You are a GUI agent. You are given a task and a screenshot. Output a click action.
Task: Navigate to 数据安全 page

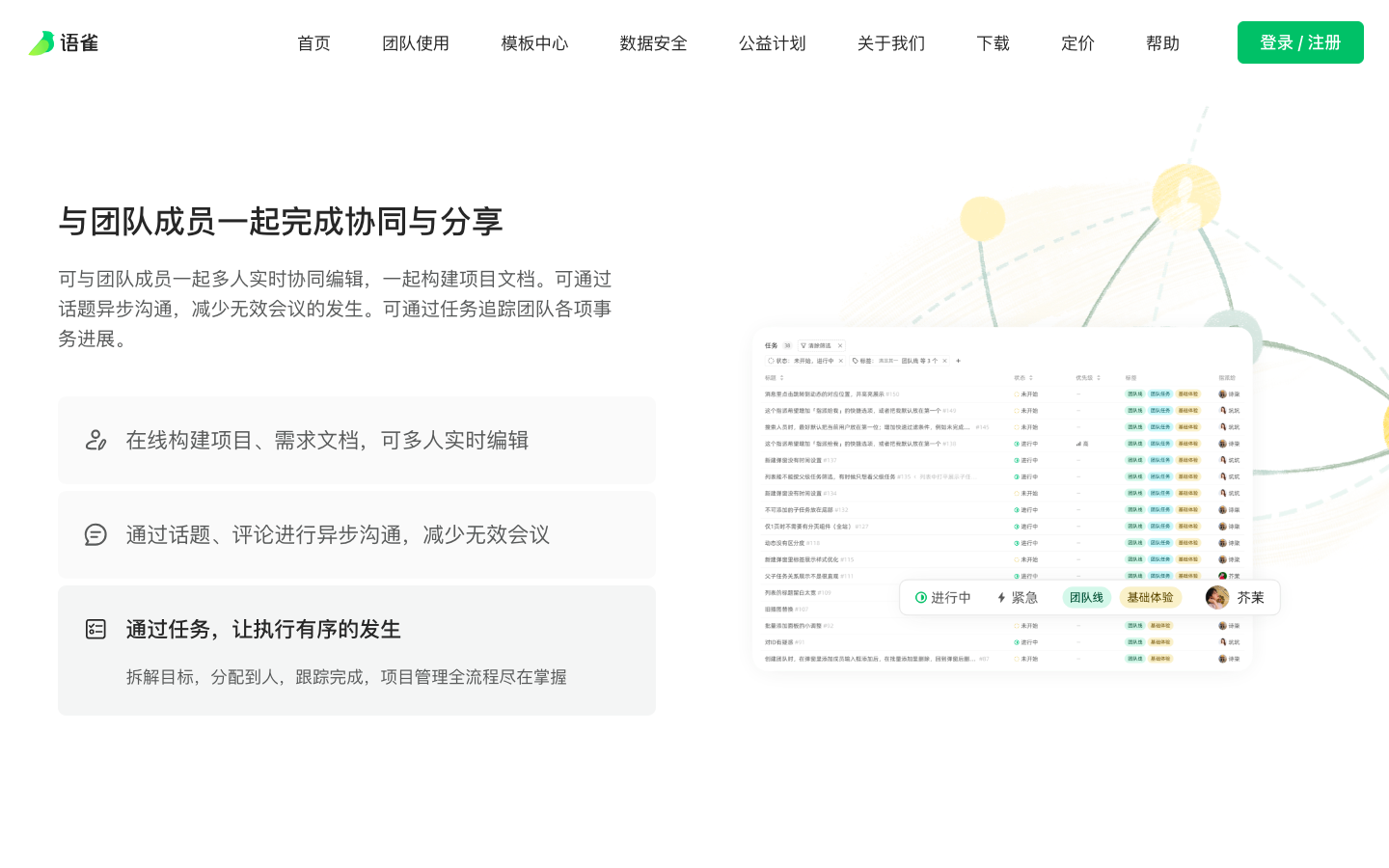click(653, 43)
